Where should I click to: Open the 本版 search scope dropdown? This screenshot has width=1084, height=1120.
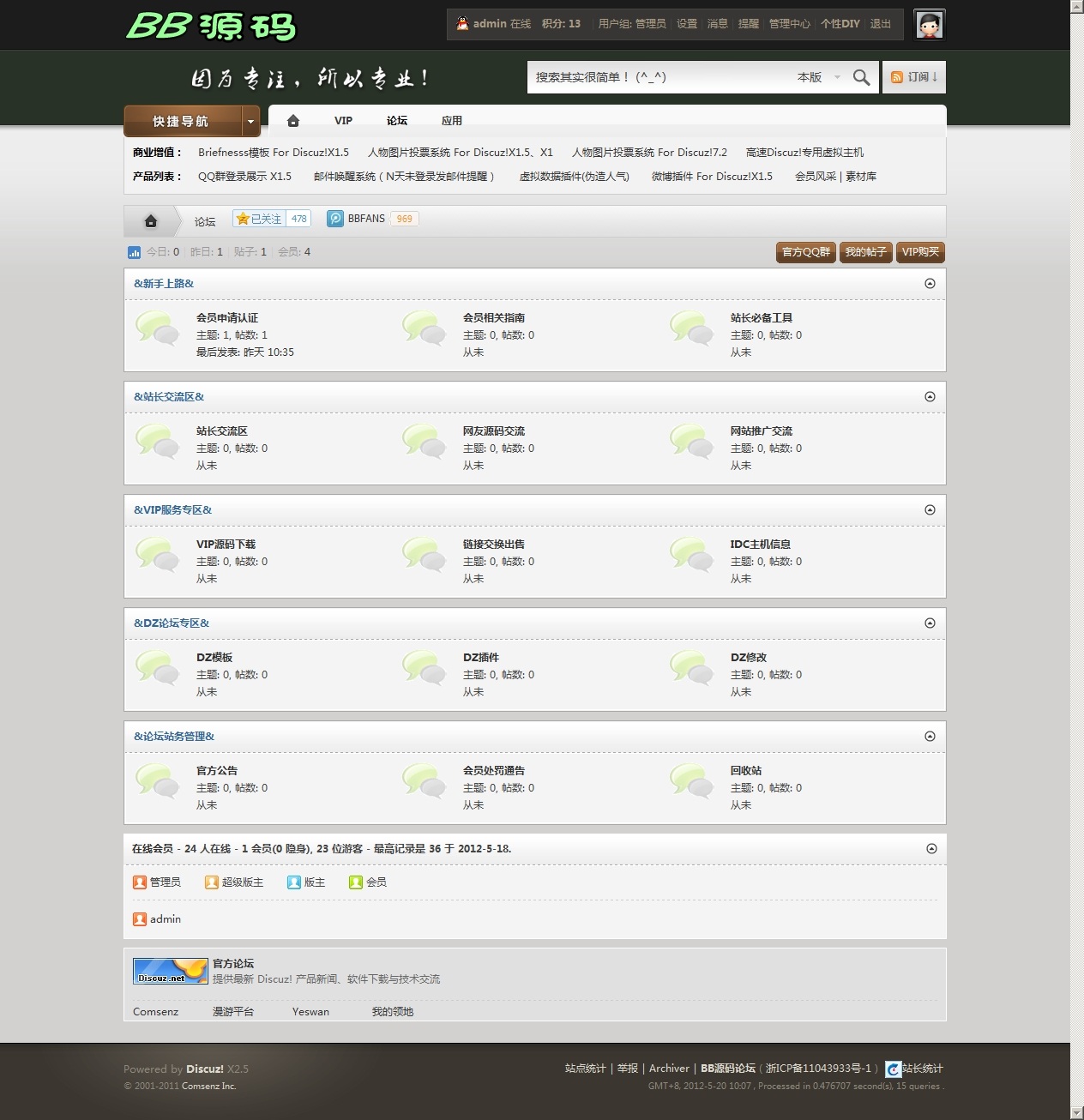(x=820, y=77)
